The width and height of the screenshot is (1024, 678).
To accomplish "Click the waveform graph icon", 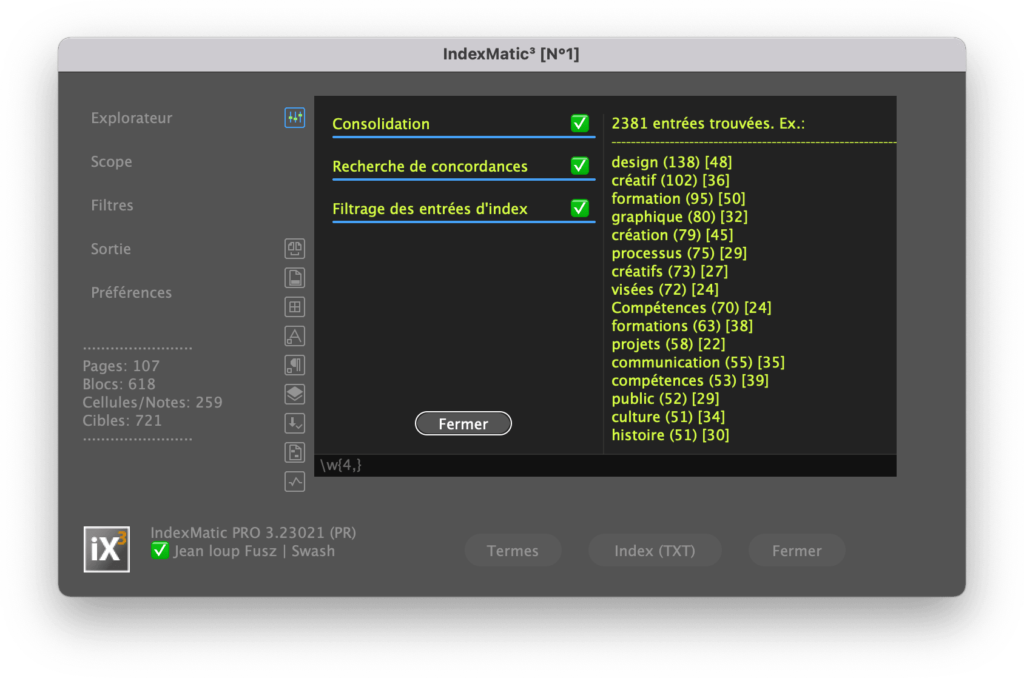I will coord(295,481).
